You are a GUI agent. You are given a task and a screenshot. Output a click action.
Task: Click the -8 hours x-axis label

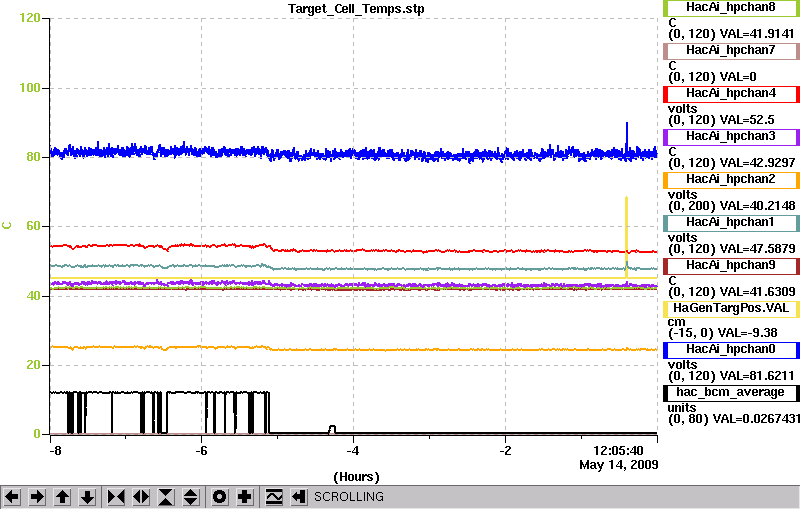click(x=55, y=451)
